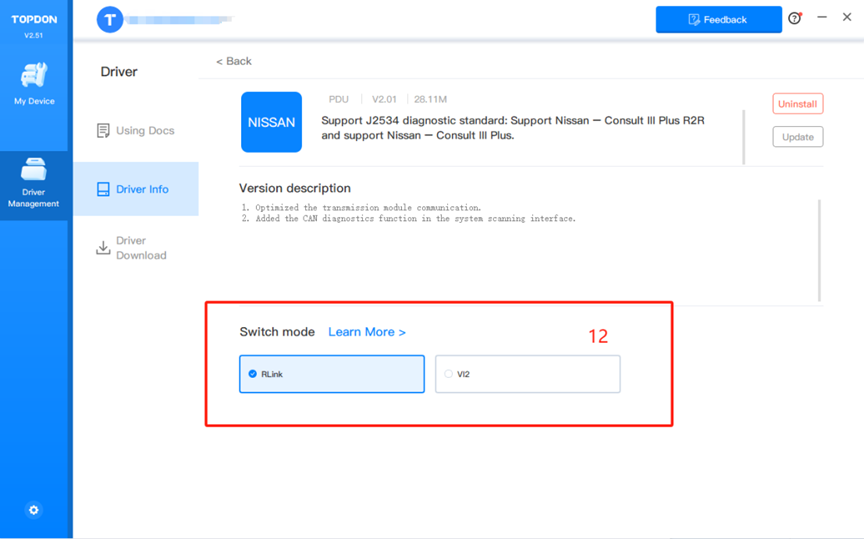
Task: Minimize the TOPDON window
Action: click(x=822, y=17)
